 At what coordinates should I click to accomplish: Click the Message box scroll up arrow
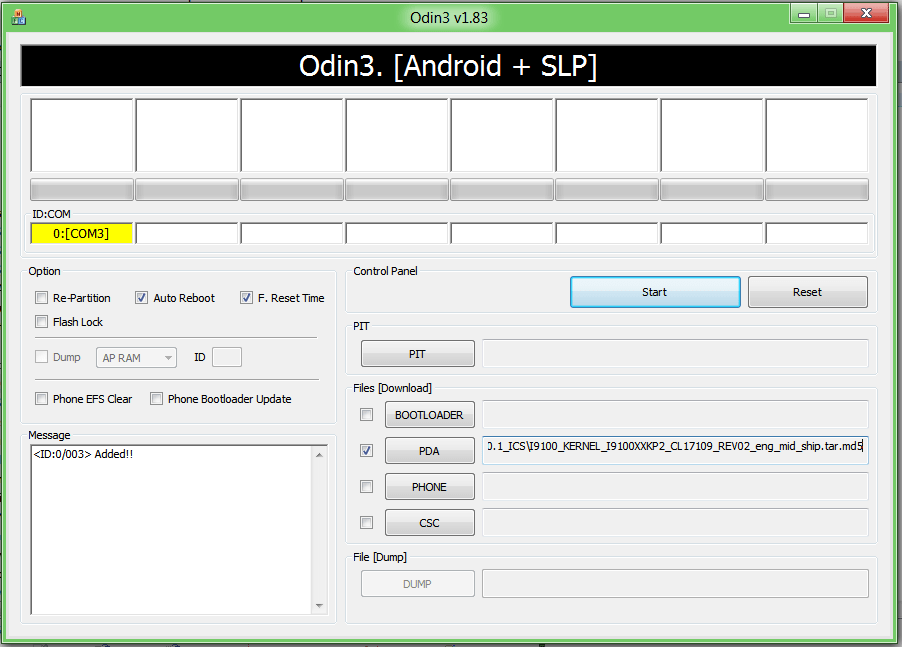tap(319, 455)
